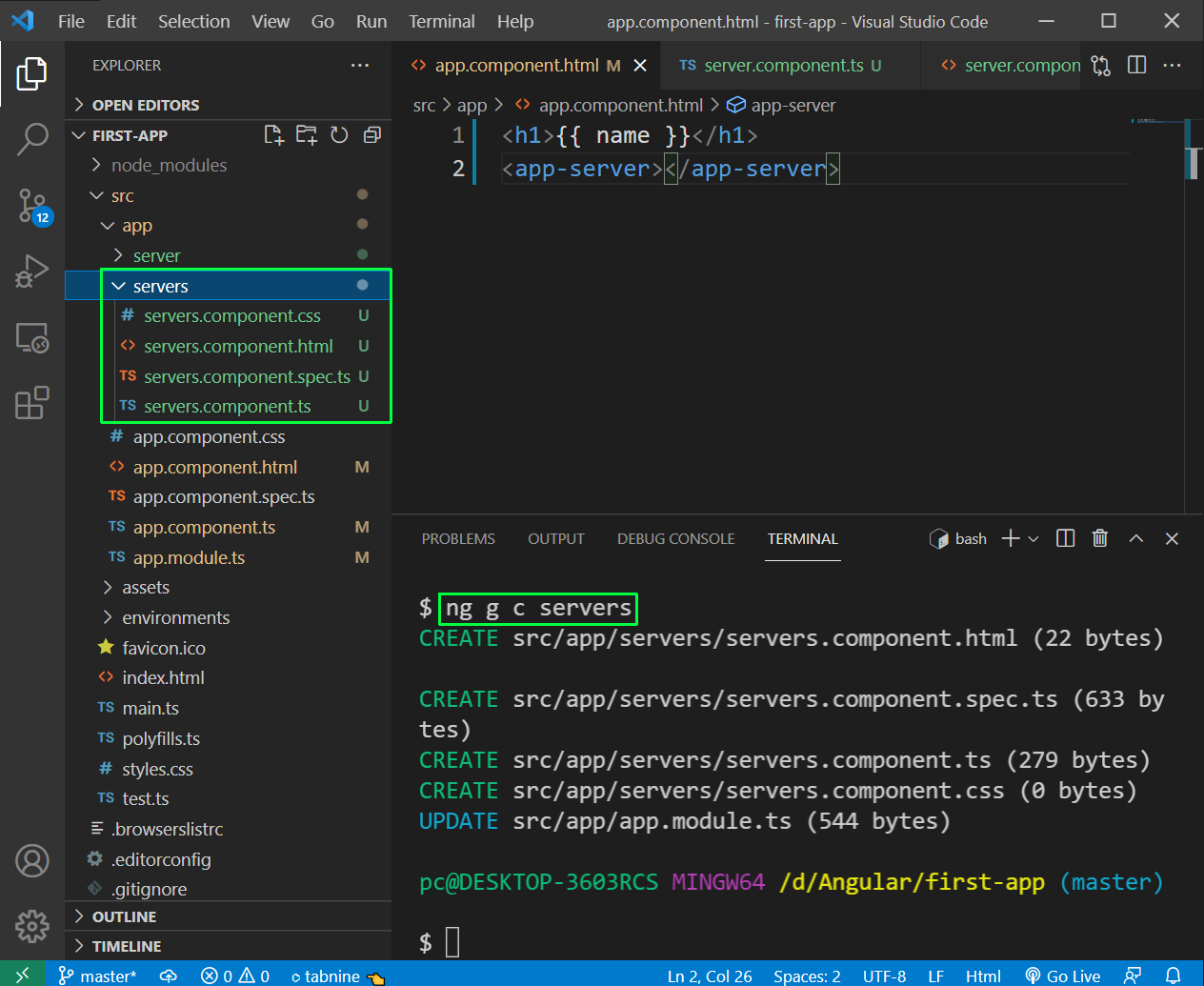The height and width of the screenshot is (986, 1204).
Task: Expand the node_modules folder
Action: coord(229,165)
